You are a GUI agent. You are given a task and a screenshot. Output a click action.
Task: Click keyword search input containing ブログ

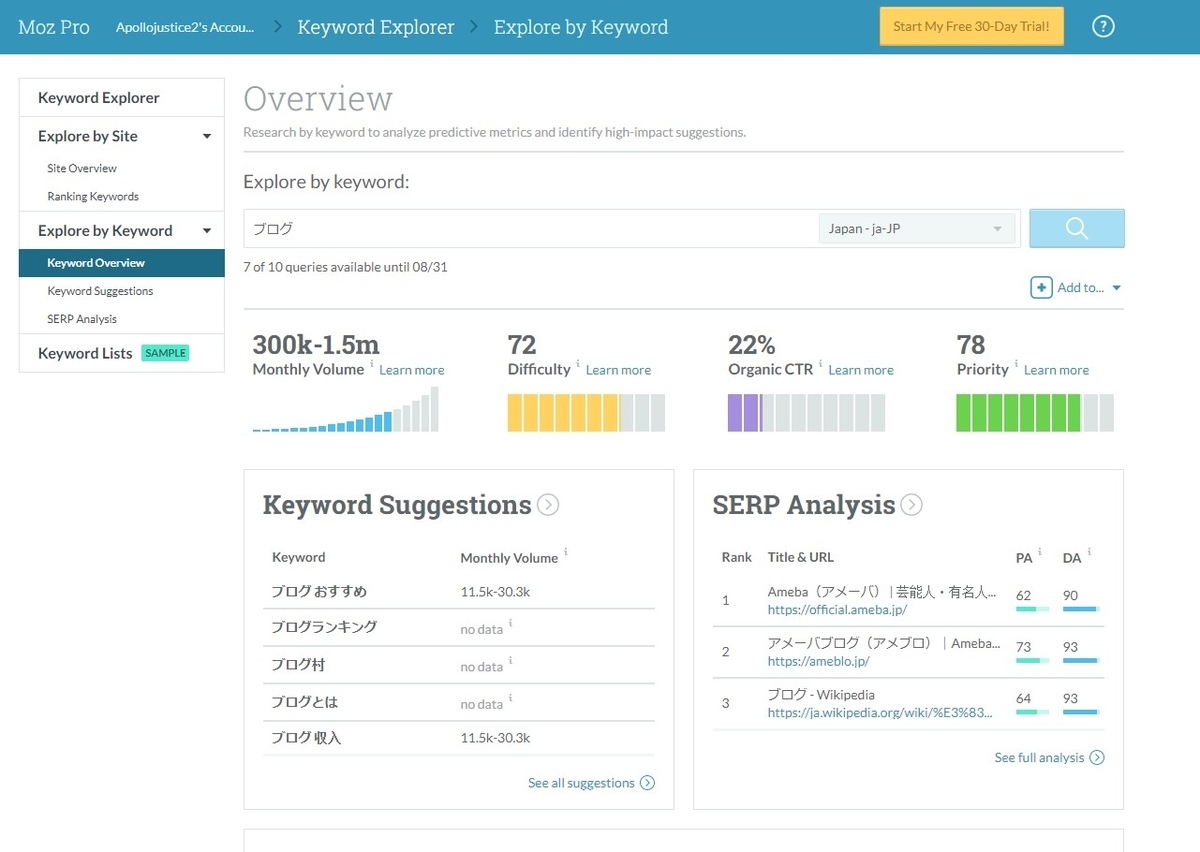coord(530,229)
